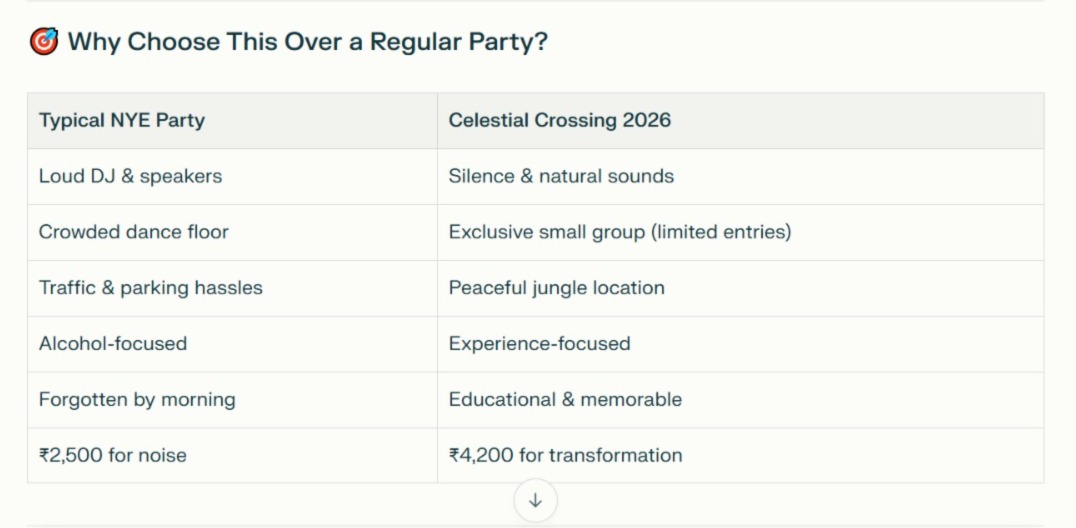Screen dimensions: 1076x528
Task: Click the 'Loud DJ & speakers' cell
Action: pos(131,177)
